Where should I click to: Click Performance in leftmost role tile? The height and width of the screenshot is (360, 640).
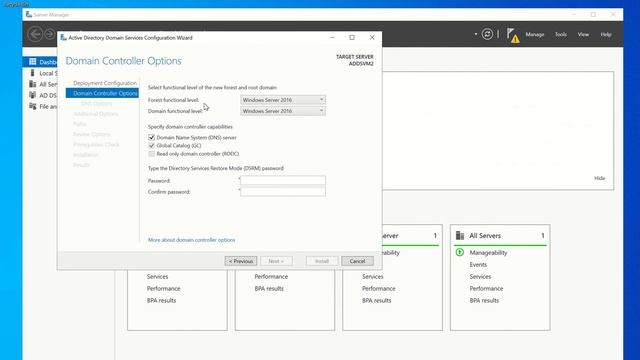(163, 289)
